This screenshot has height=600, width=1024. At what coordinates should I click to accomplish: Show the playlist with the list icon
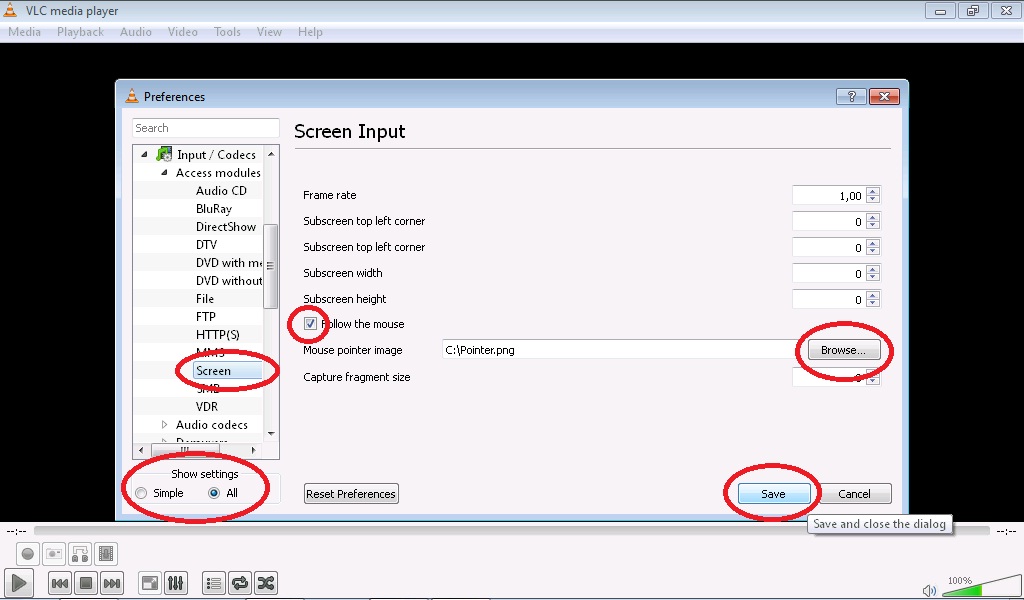[x=214, y=583]
